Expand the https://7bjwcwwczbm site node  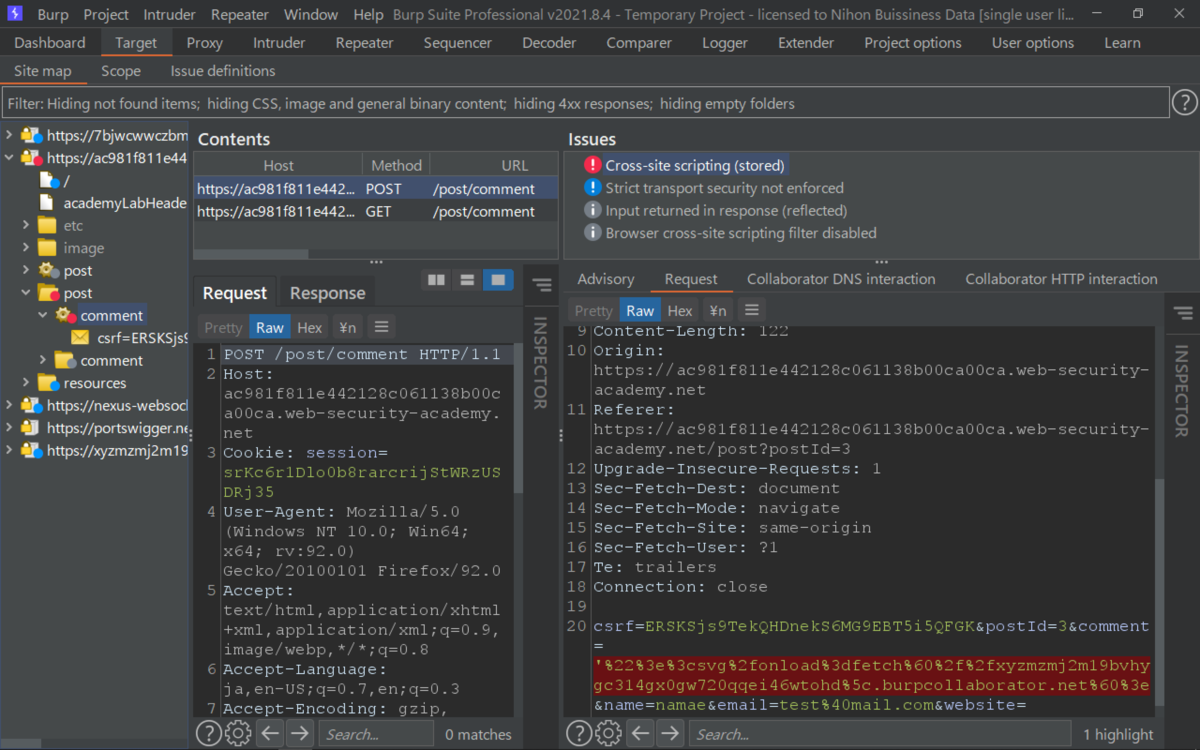pyautogui.click(x=9, y=135)
